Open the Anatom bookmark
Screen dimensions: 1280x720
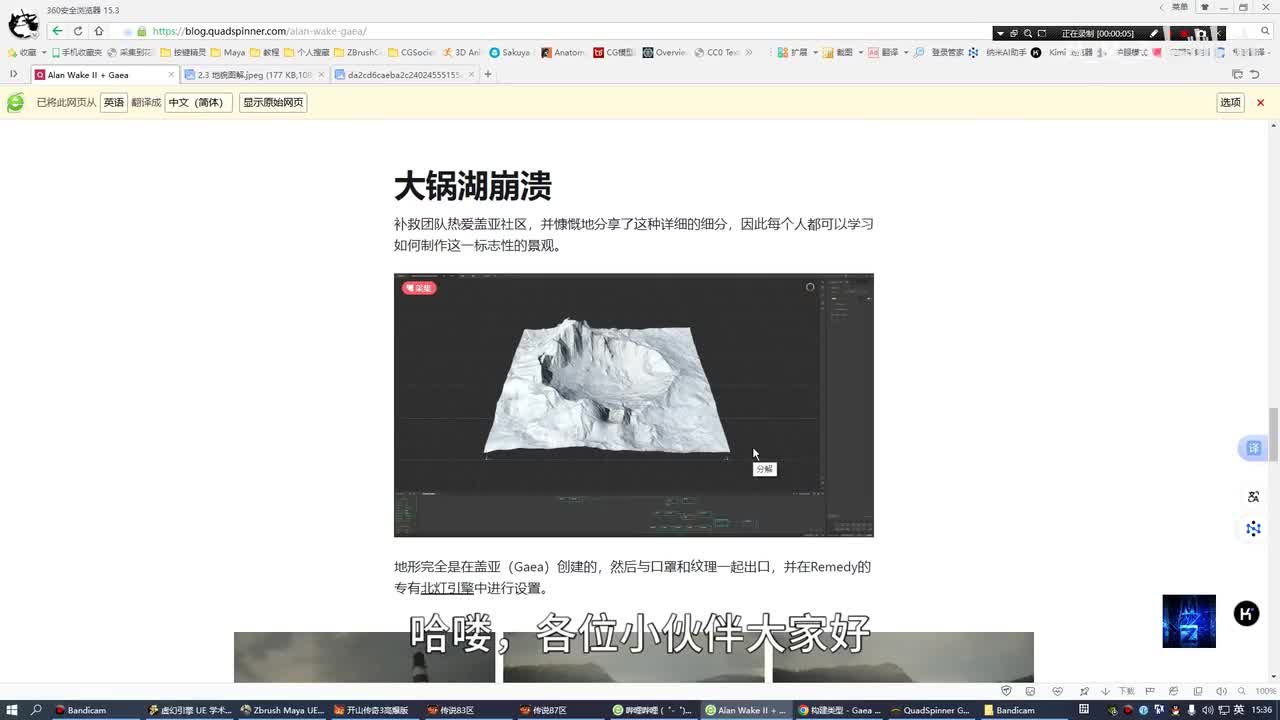coord(563,52)
